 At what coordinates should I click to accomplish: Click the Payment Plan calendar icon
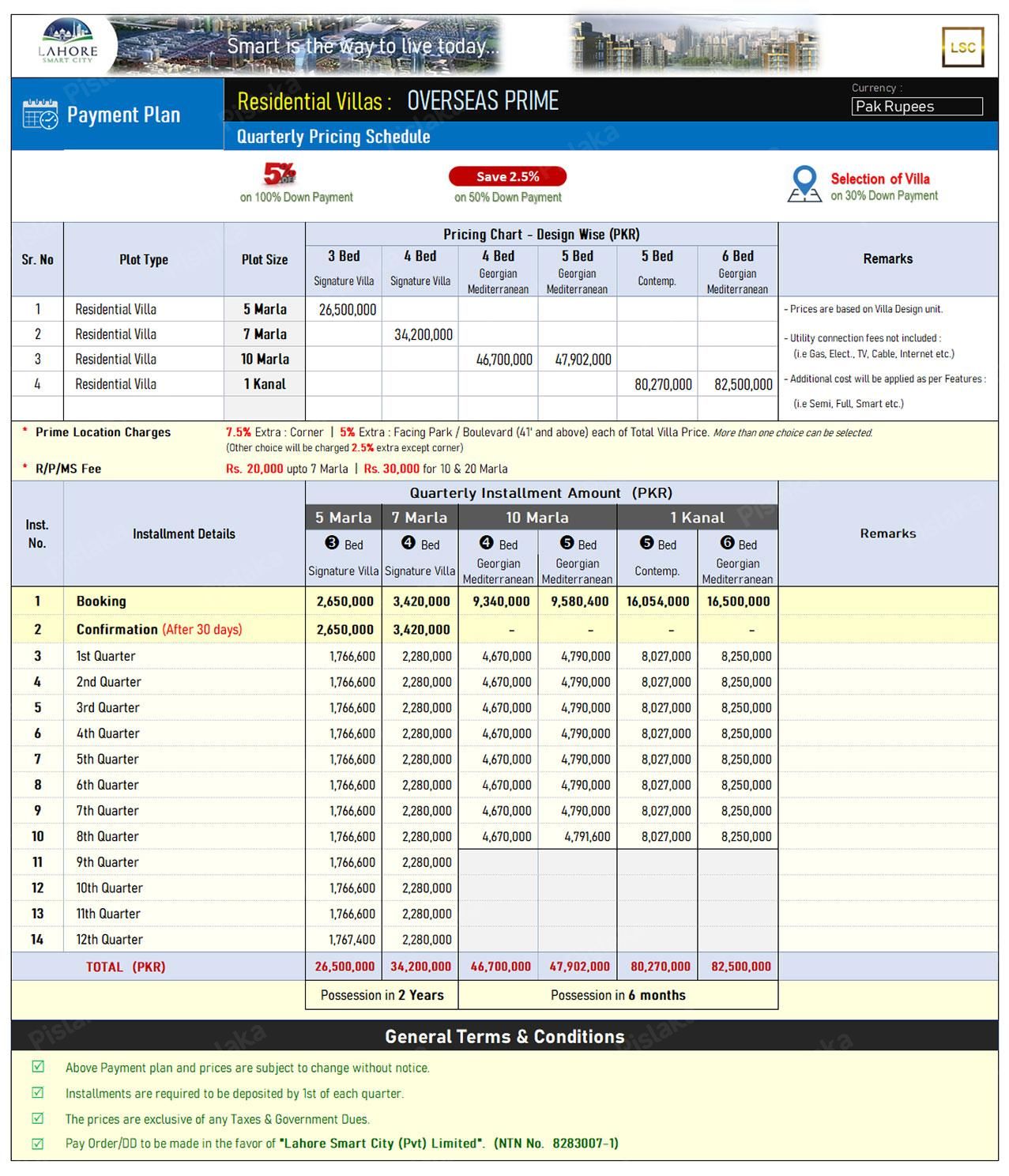coord(40,115)
